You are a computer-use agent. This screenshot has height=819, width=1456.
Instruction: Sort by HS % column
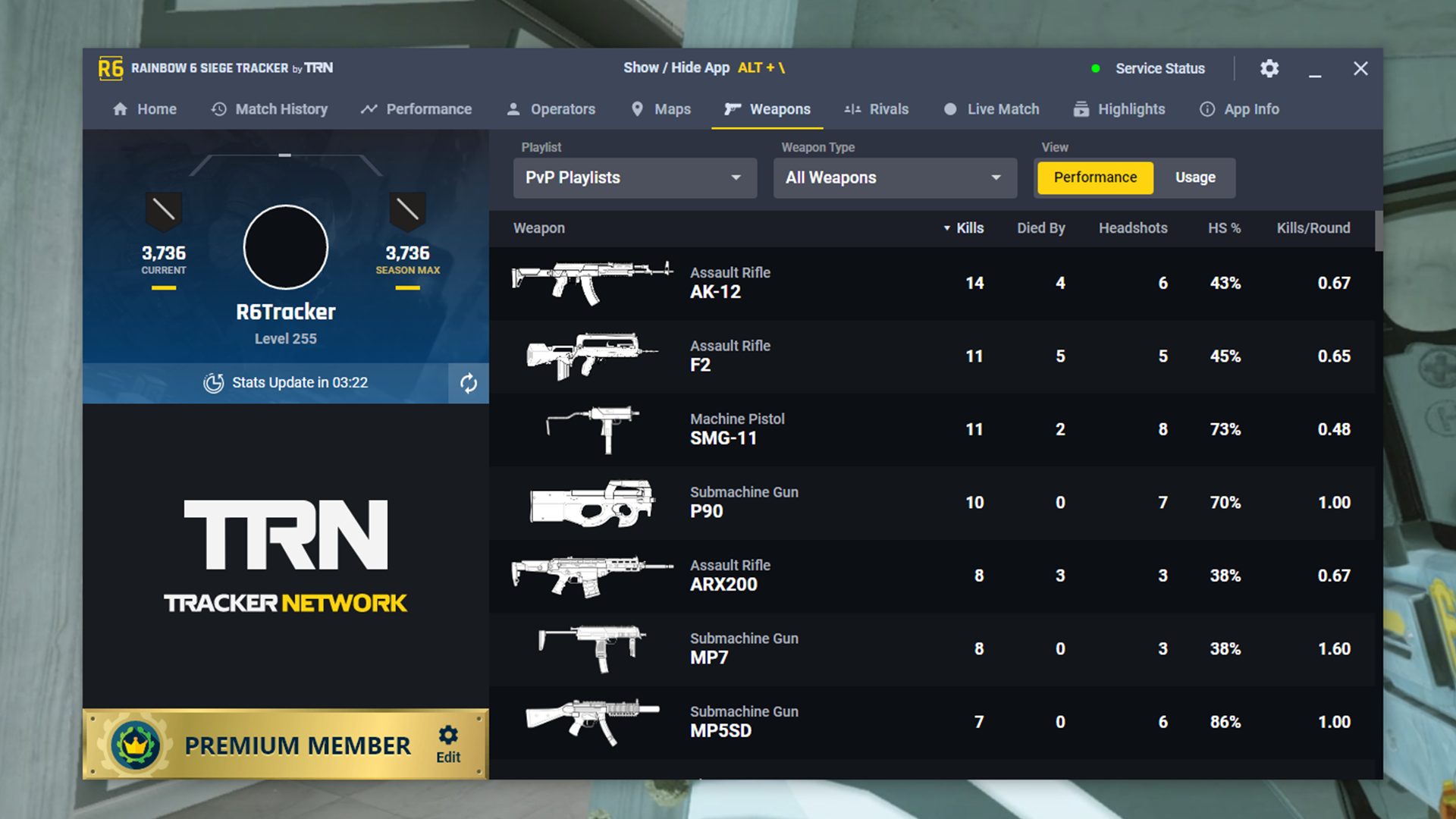[1224, 228]
